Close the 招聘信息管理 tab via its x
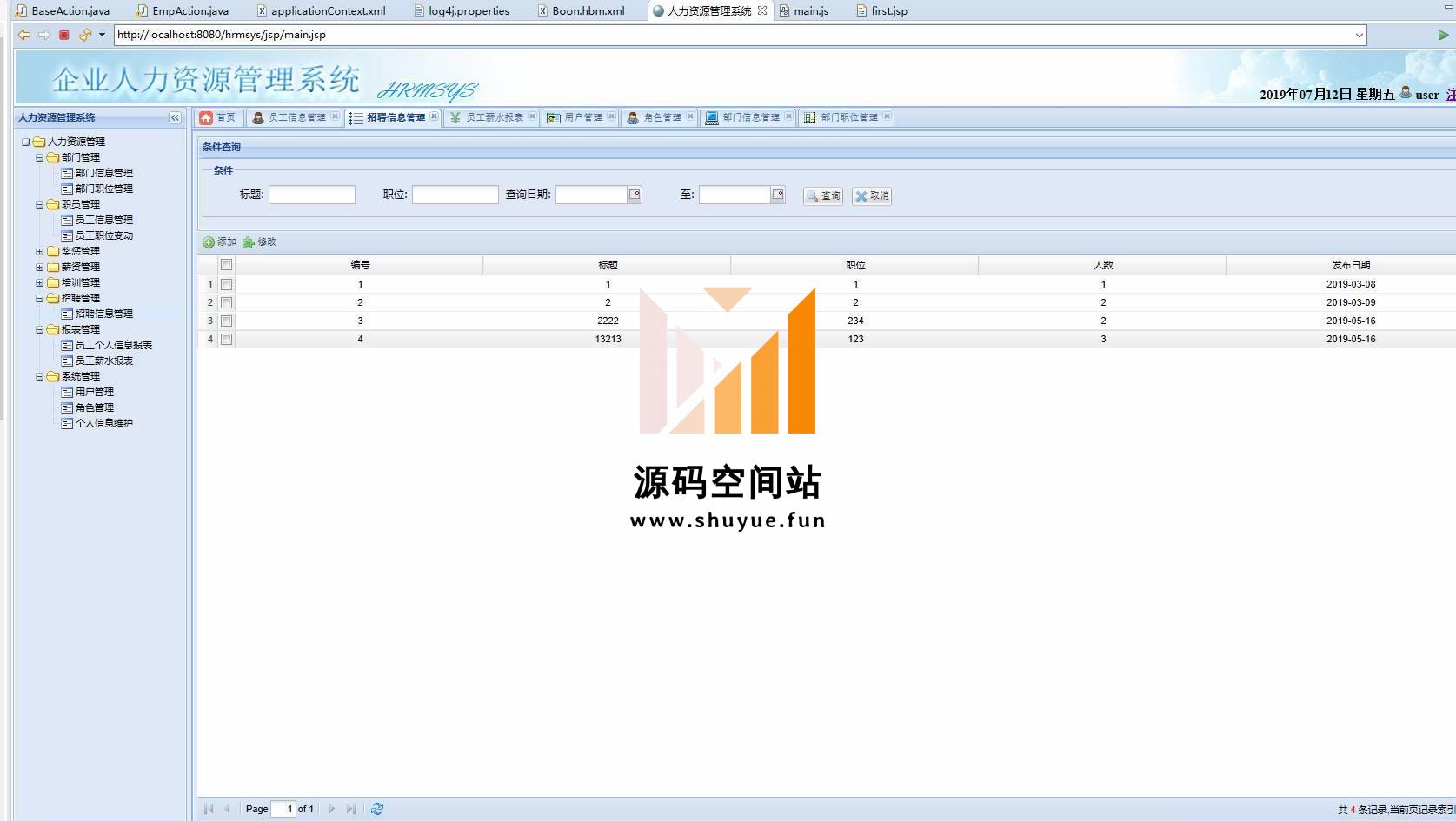 coord(434,116)
